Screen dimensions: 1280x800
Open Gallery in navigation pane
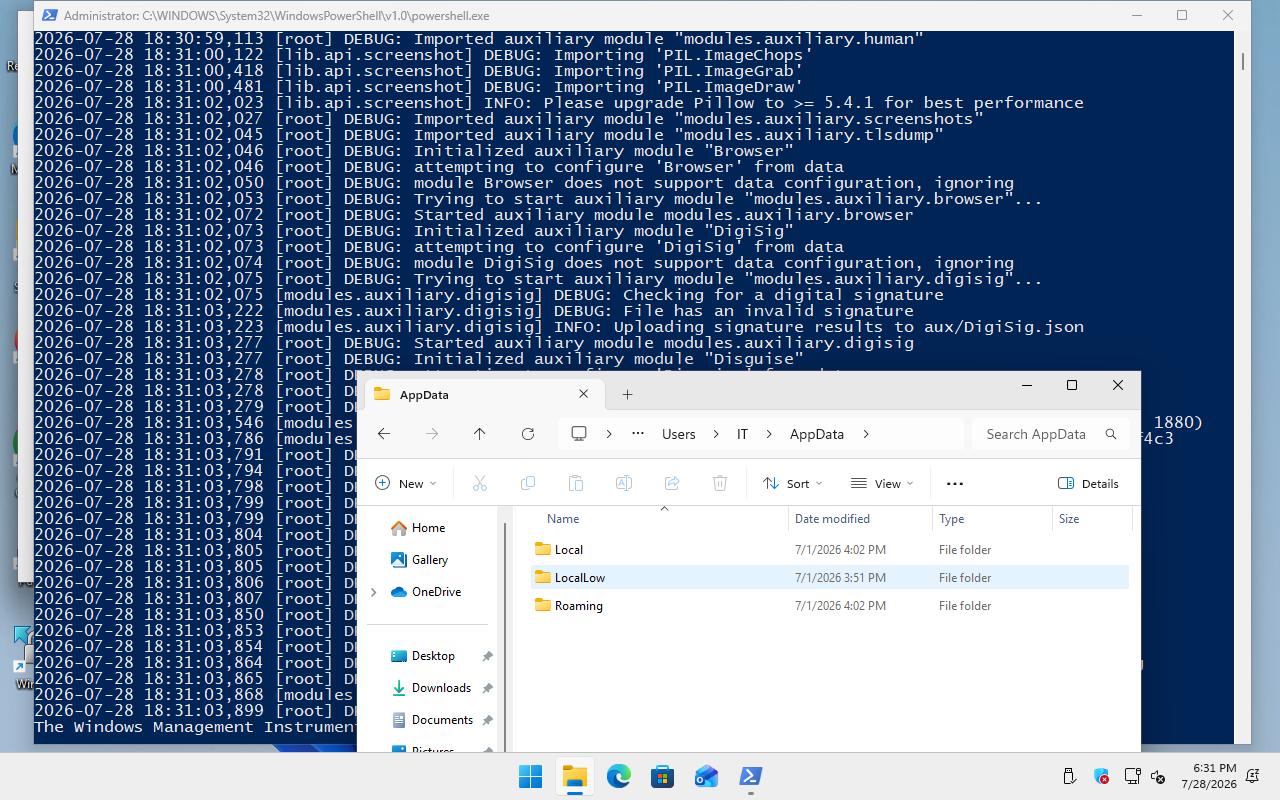click(430, 560)
